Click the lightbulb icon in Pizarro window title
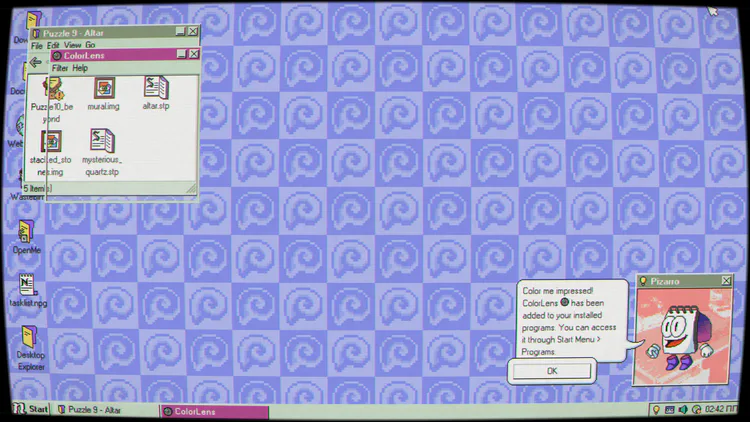The image size is (750, 422). (x=643, y=281)
